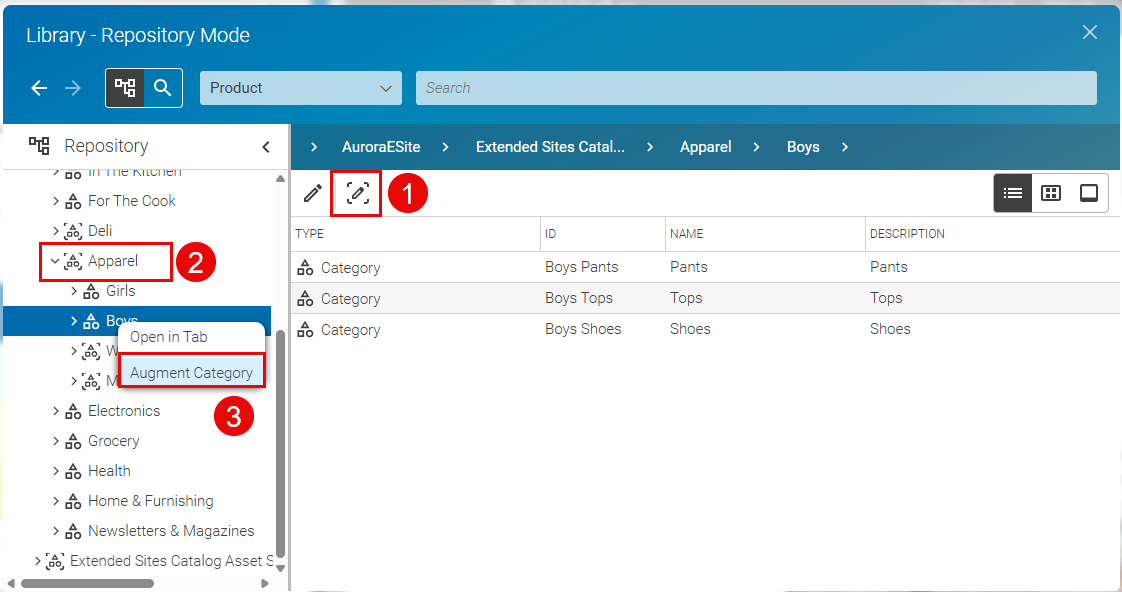Select Augment Category from the context menu

click(x=191, y=371)
